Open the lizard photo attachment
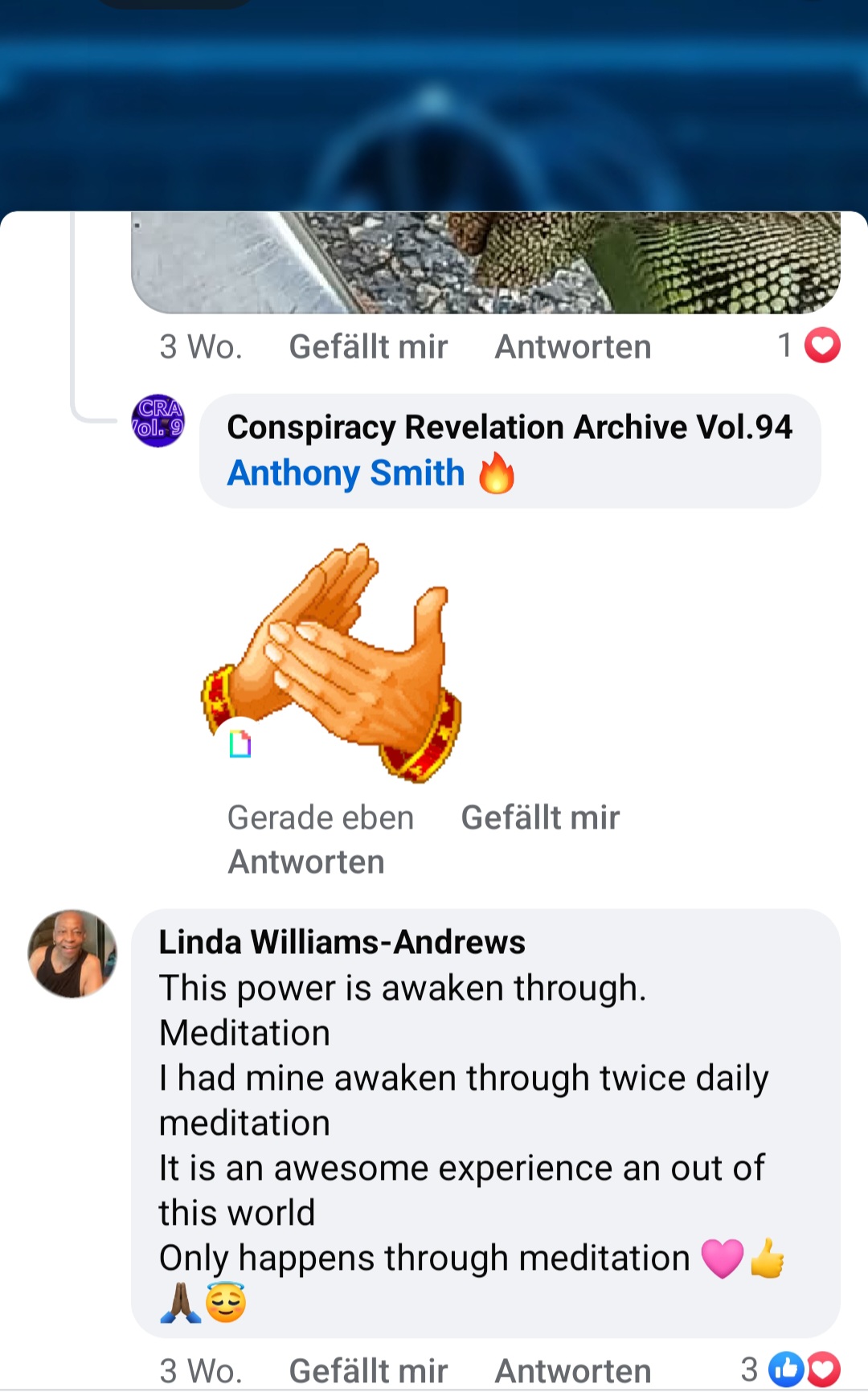Viewport: 868px width, 1392px height. 485,262
